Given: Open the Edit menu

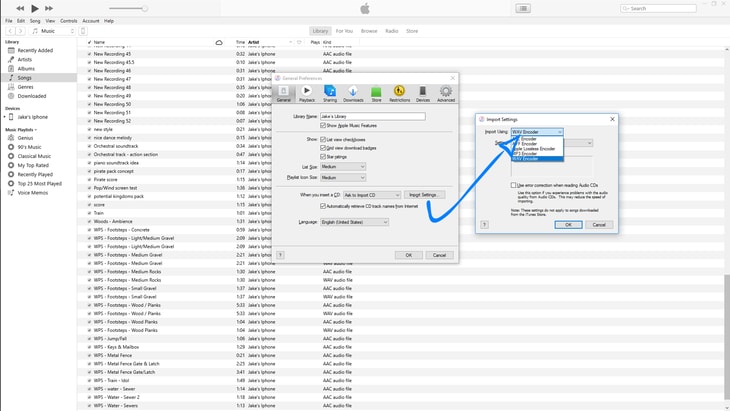Looking at the screenshot, I should (x=21, y=21).
